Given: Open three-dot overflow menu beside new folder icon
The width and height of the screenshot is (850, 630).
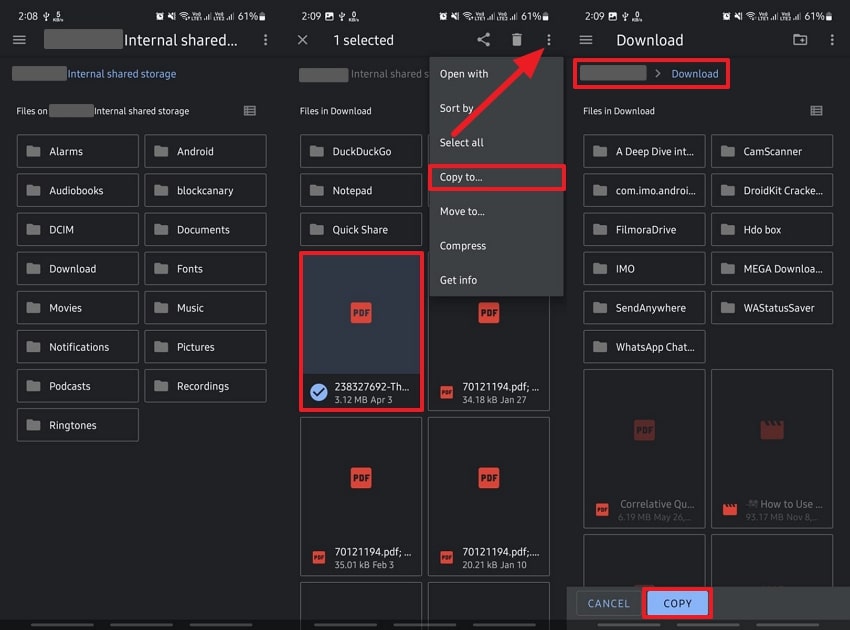Looking at the screenshot, I should pyautogui.click(x=832, y=40).
